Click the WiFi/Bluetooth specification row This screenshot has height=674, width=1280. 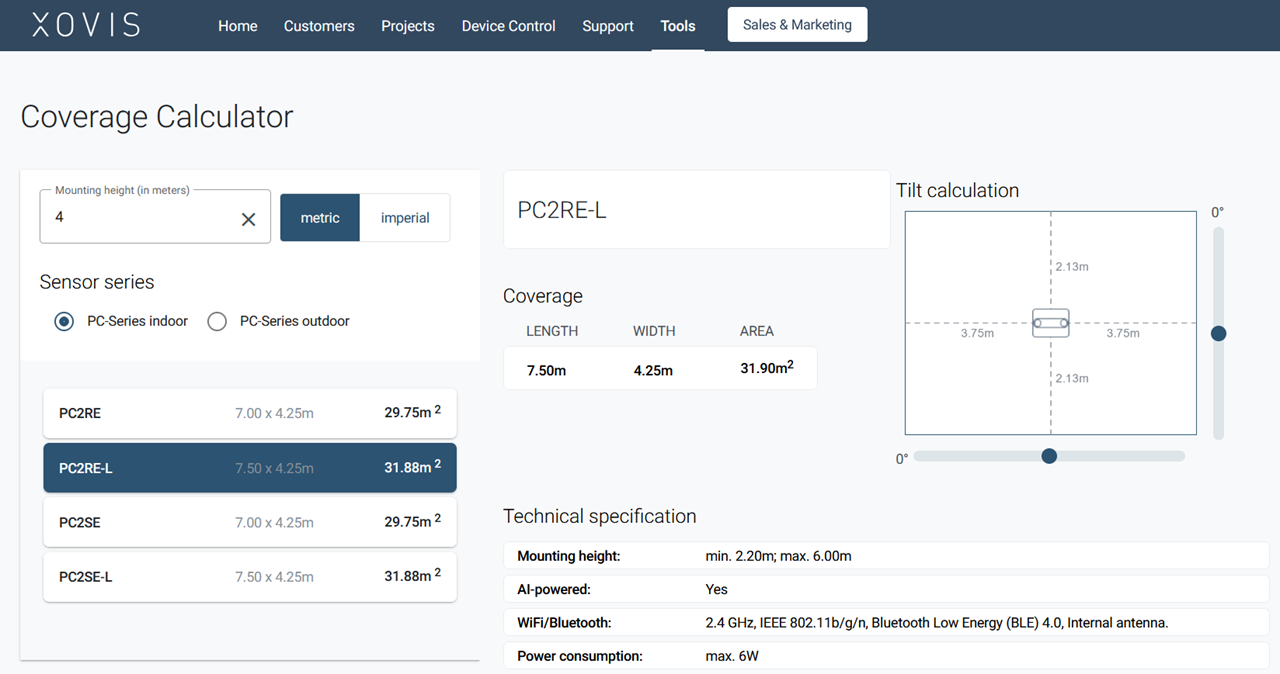[886, 623]
